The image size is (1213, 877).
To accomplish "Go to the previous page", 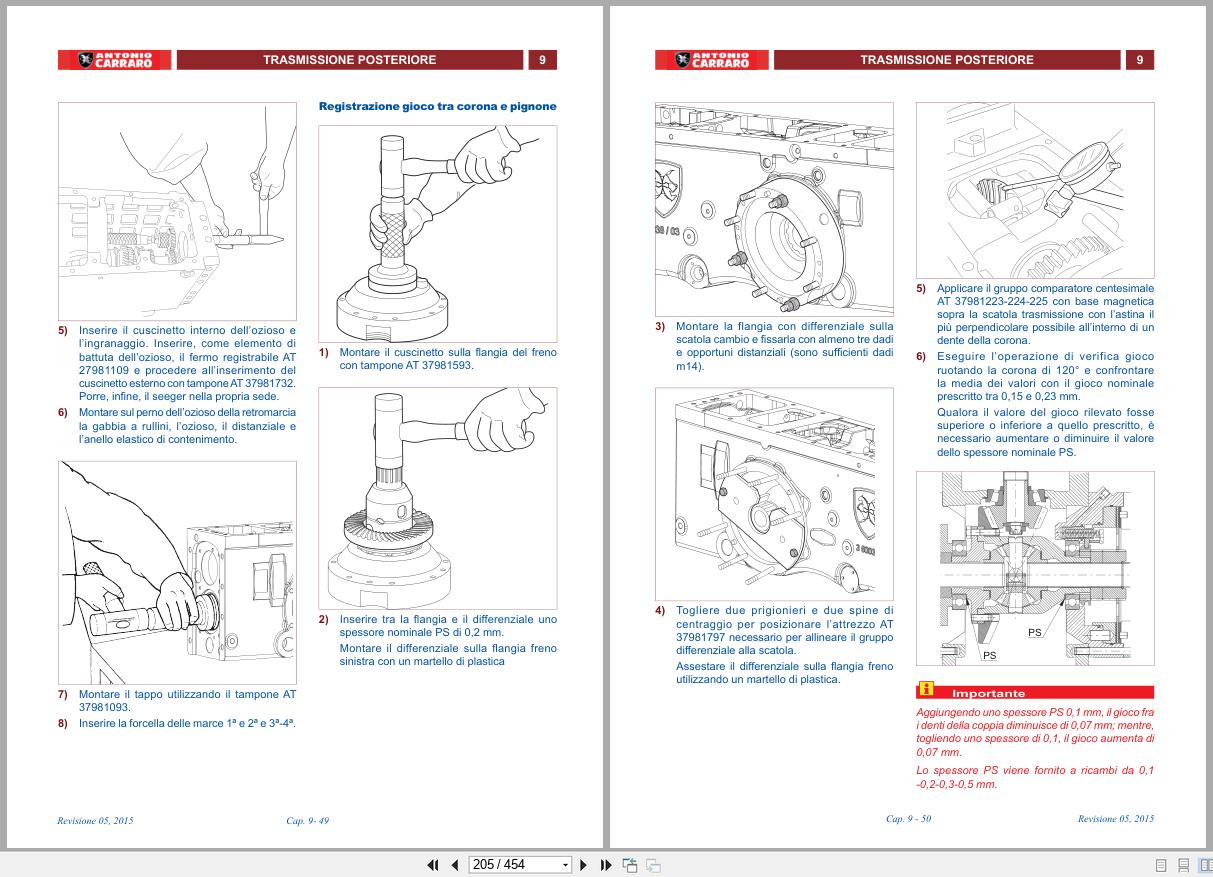I will 455,865.
